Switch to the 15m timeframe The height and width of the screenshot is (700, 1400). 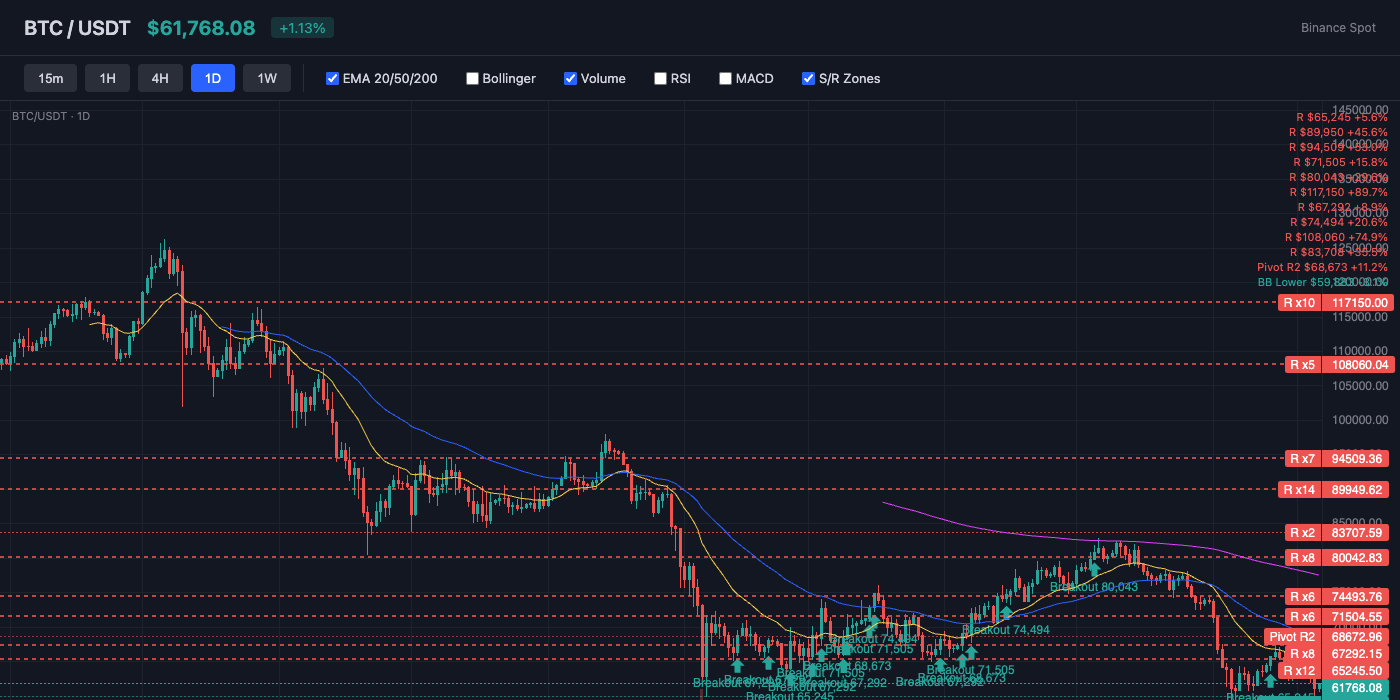click(x=51, y=78)
